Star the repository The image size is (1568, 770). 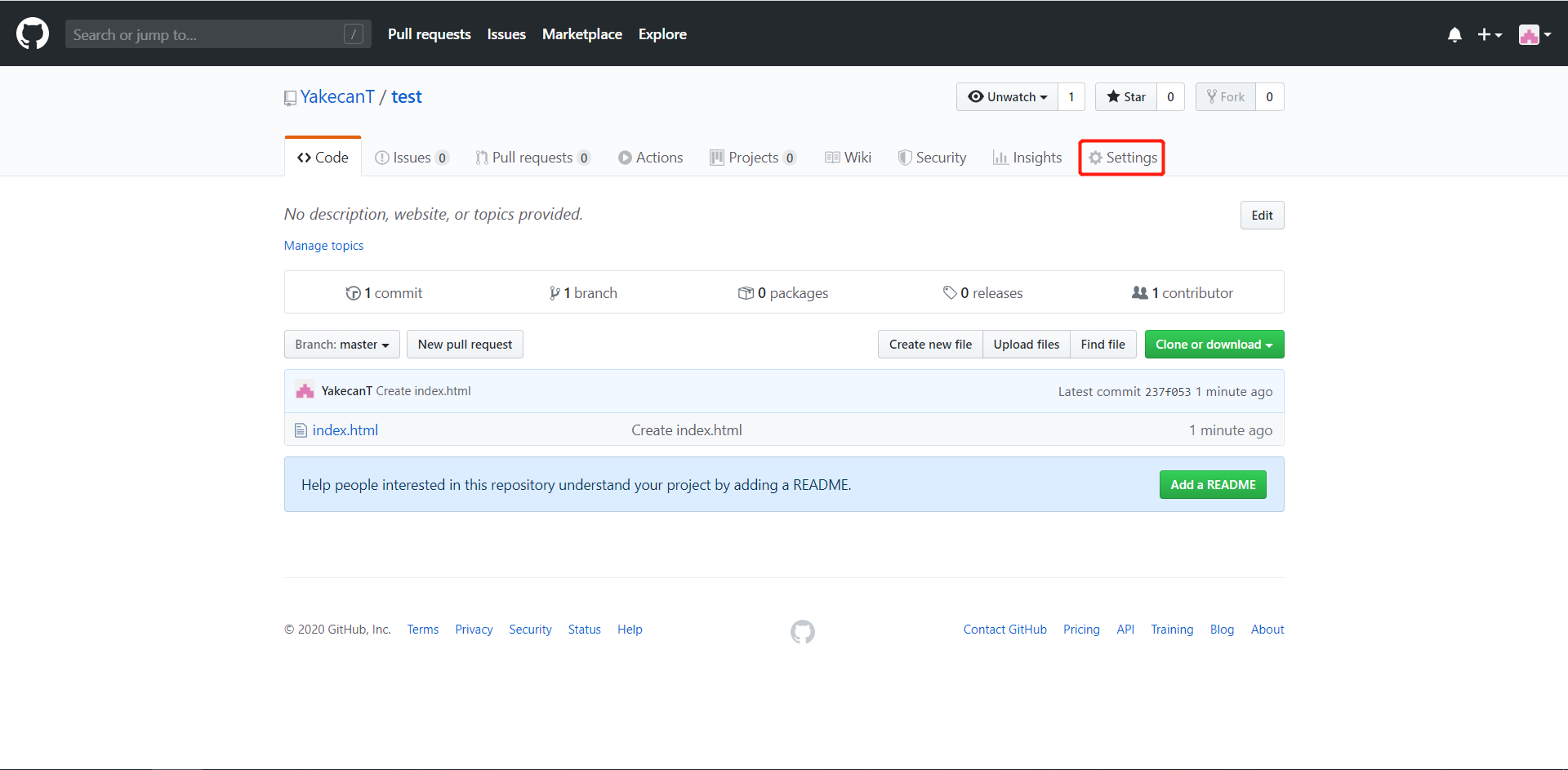tap(1126, 96)
